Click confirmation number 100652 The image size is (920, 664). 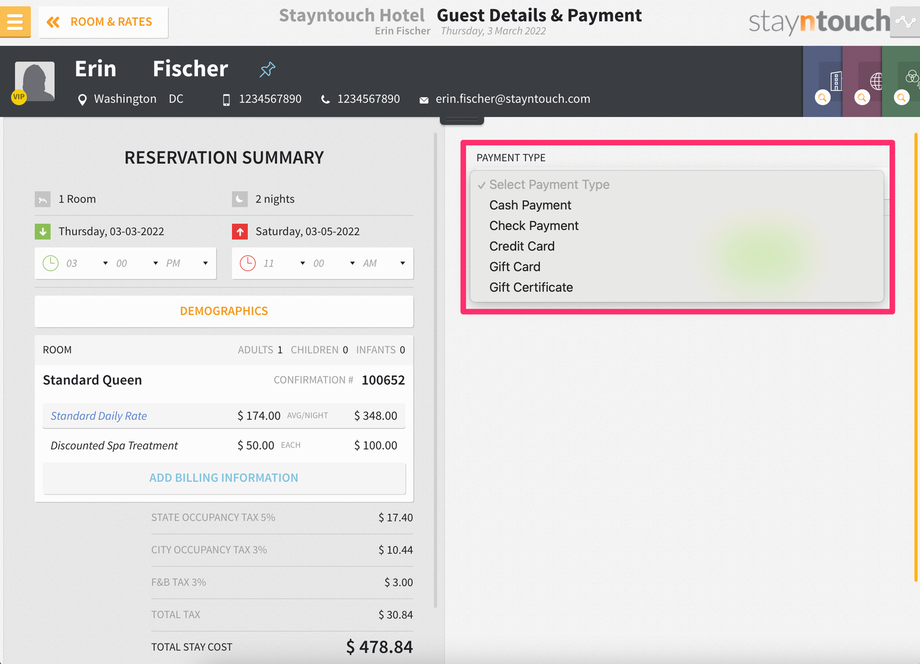(x=383, y=380)
